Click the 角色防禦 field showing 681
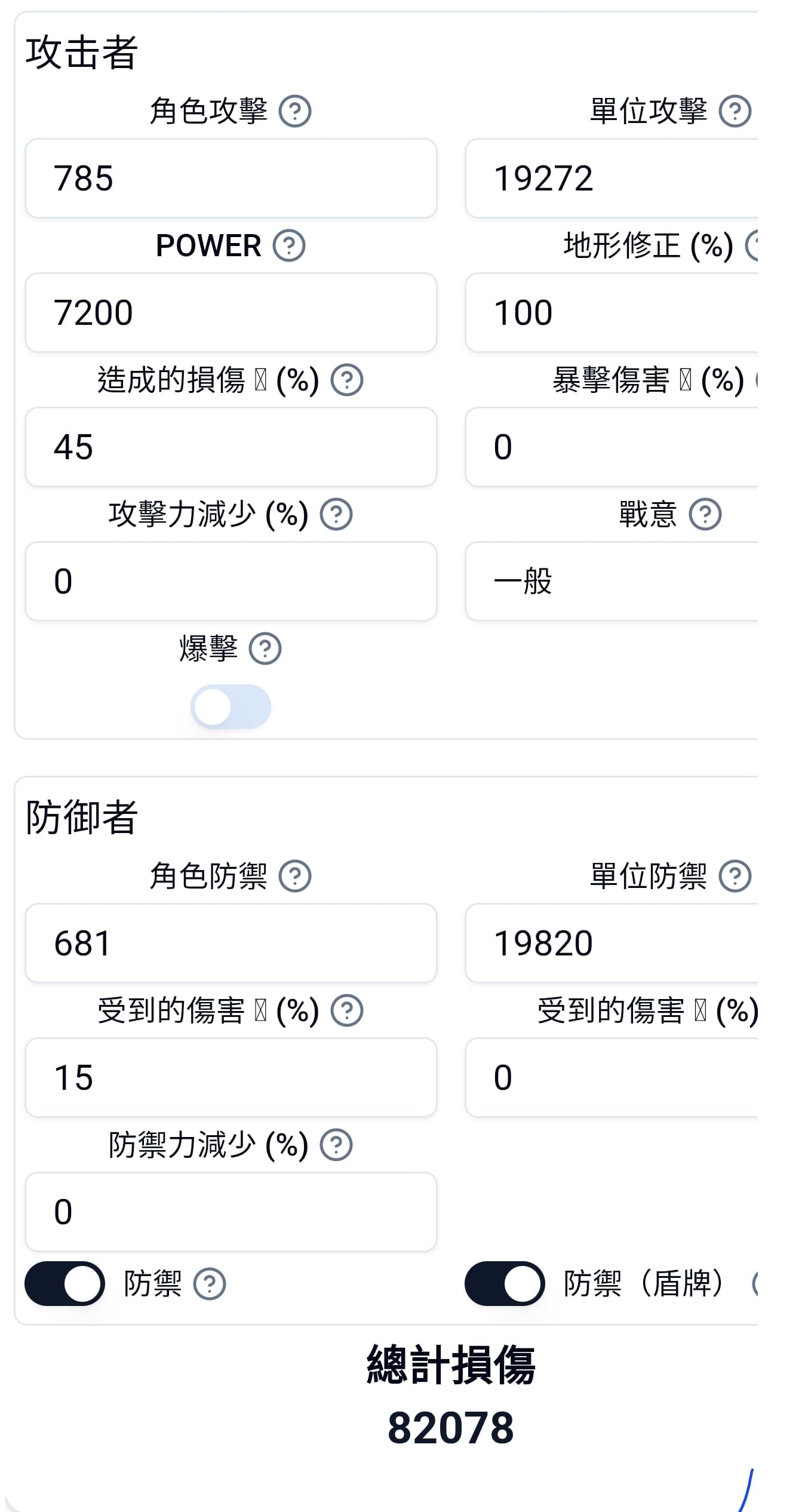The image size is (811, 1512). tap(231, 943)
